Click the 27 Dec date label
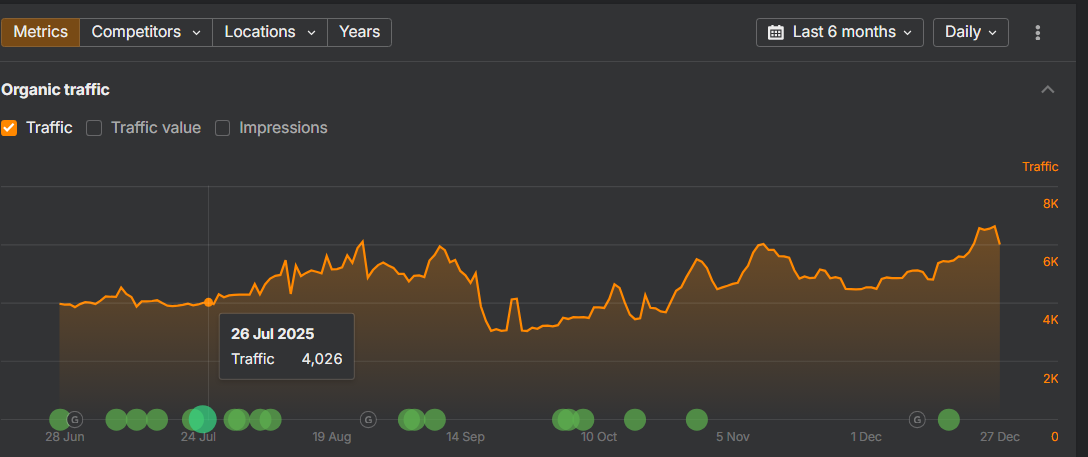The height and width of the screenshot is (457, 1088). pyautogui.click(x=999, y=437)
